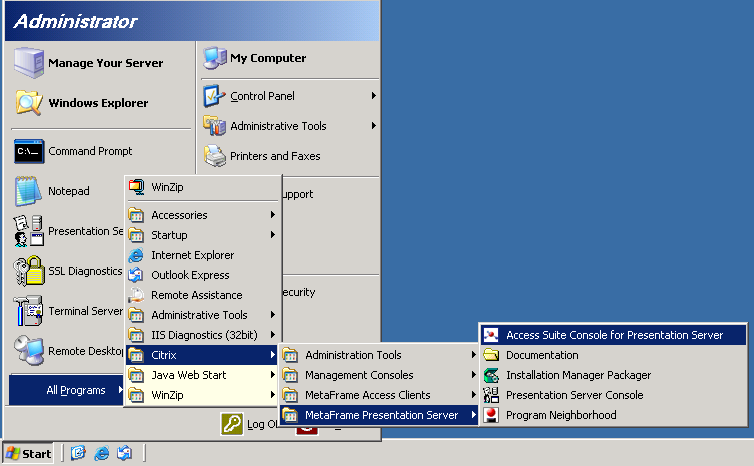Open My Computer icon
Screen dimensions: 754x466
click(x=214, y=58)
